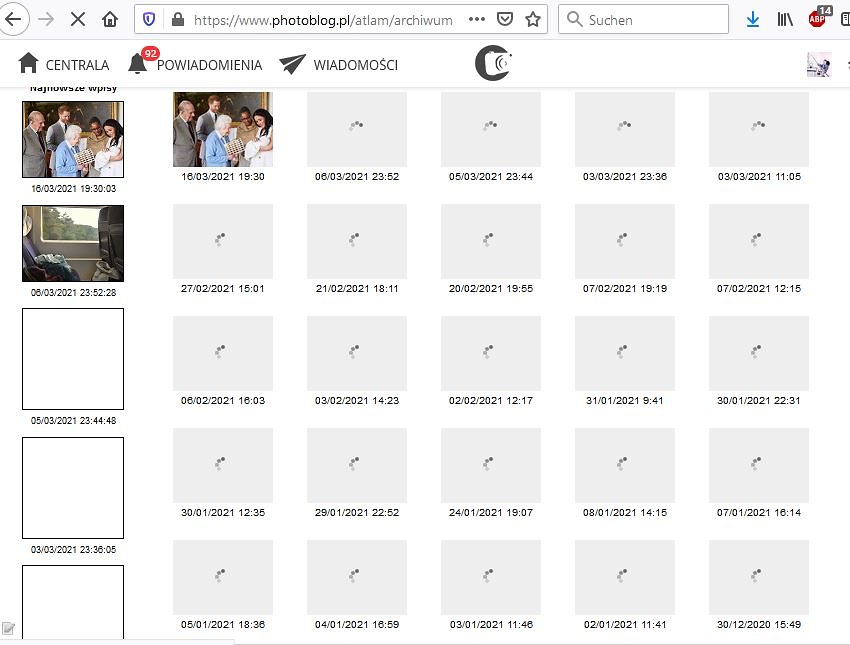
Task: Open tracking protection shield icon
Action: coord(149,20)
